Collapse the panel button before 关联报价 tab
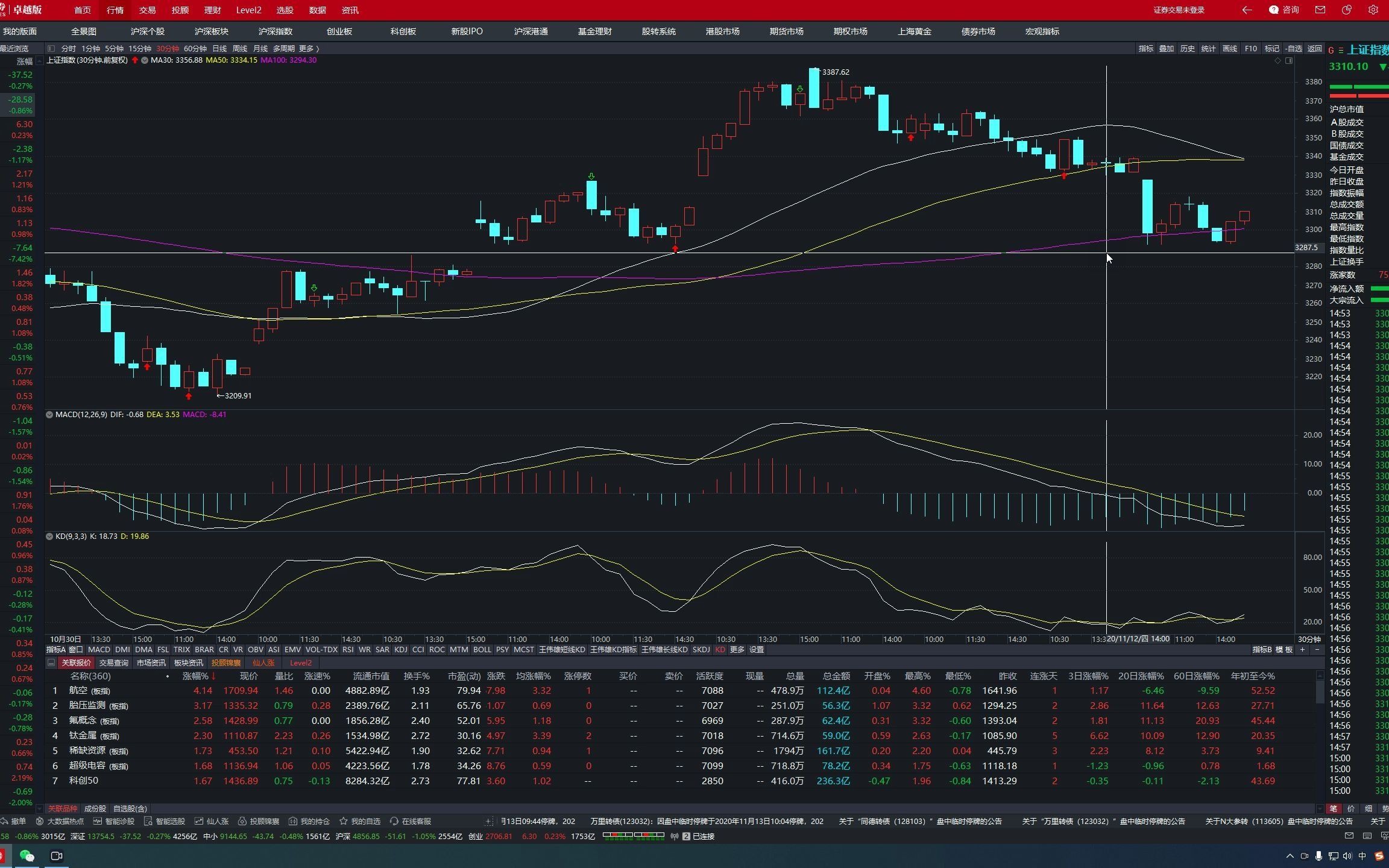 coord(51,662)
